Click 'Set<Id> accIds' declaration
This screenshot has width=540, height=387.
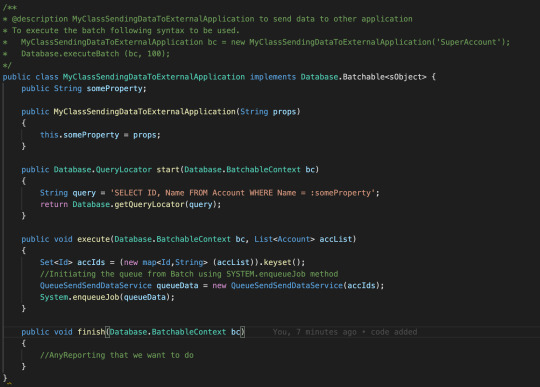tap(72, 262)
